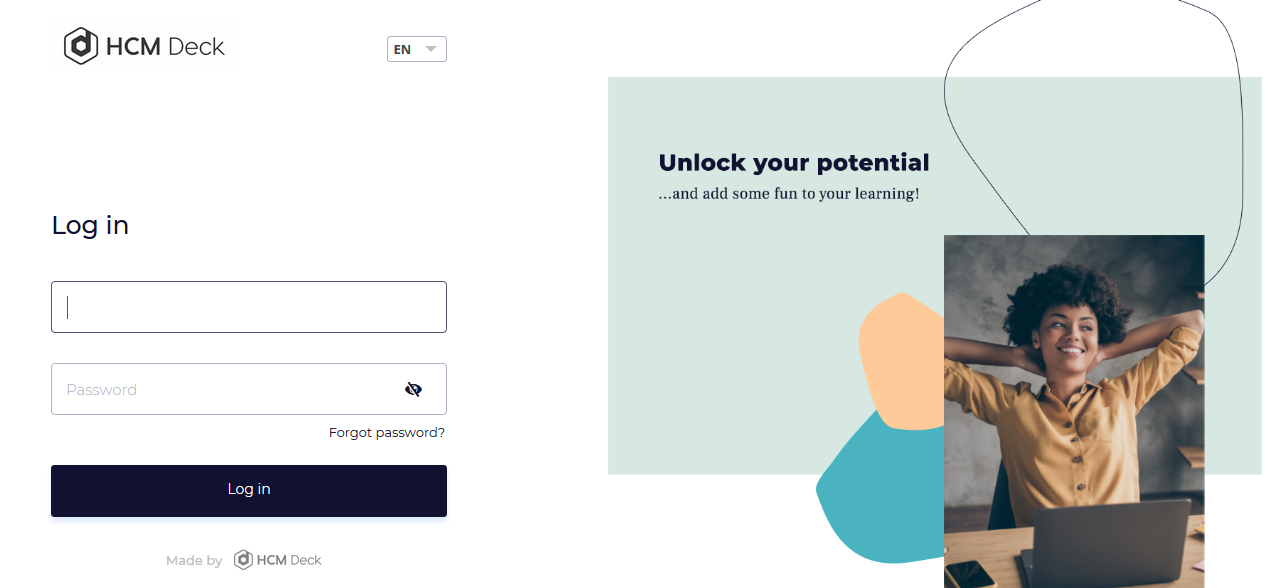Toggle password visibility eye icon
1288x588 pixels.
pos(414,389)
